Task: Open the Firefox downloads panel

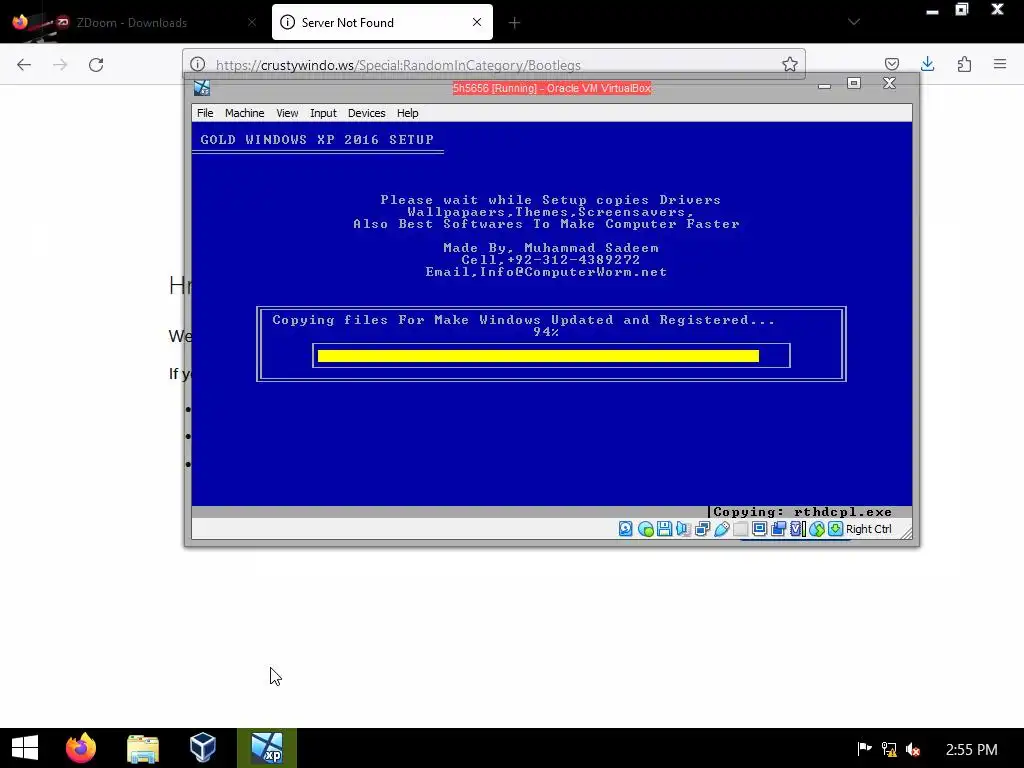Action: pyautogui.click(x=927, y=64)
